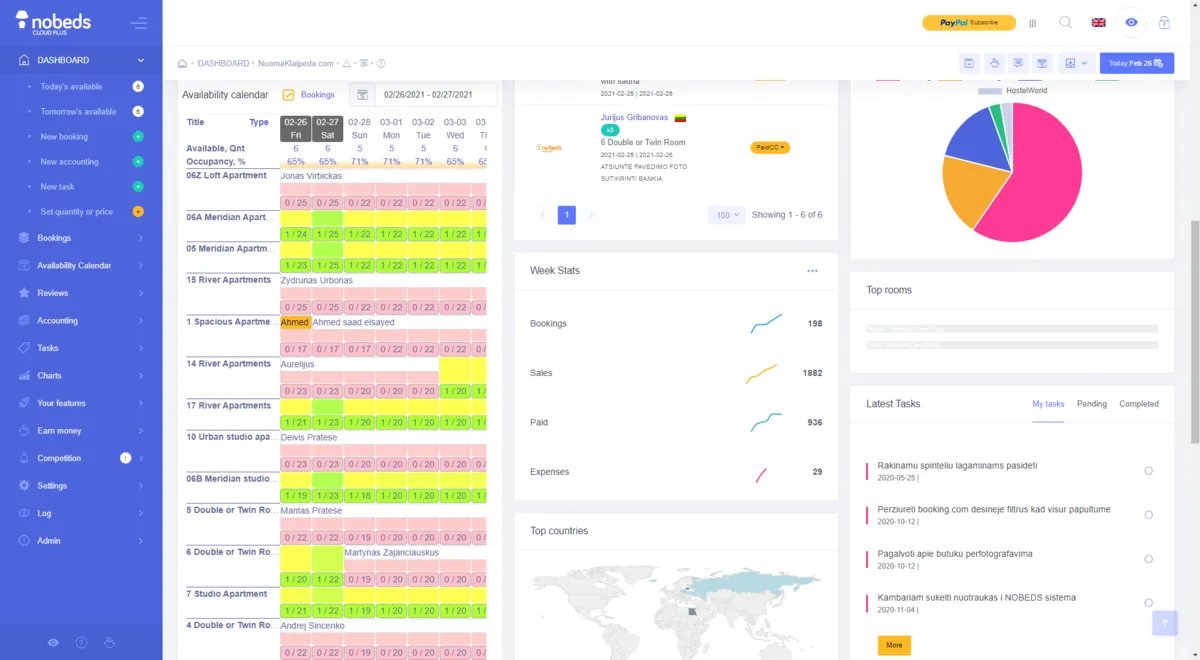Switch to the Pending tasks tab
This screenshot has width=1200, height=660.
click(x=1091, y=404)
